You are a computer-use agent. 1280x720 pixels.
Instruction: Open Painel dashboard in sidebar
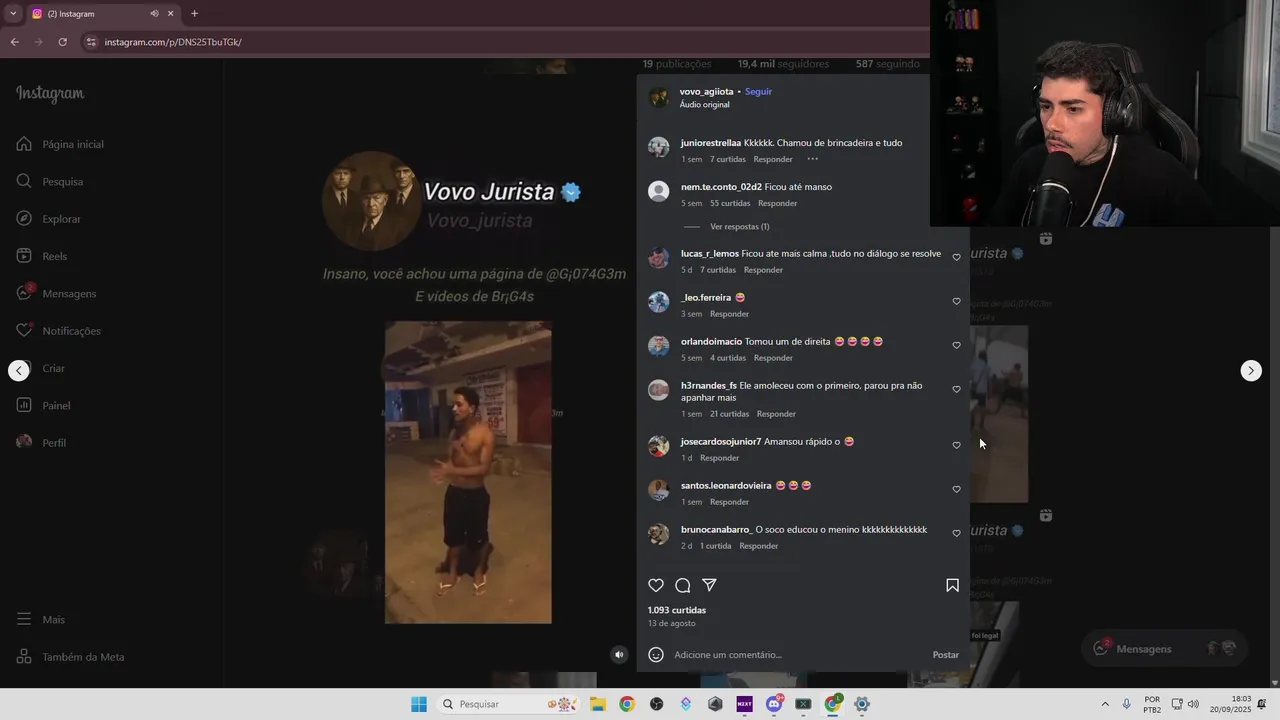(x=44, y=405)
